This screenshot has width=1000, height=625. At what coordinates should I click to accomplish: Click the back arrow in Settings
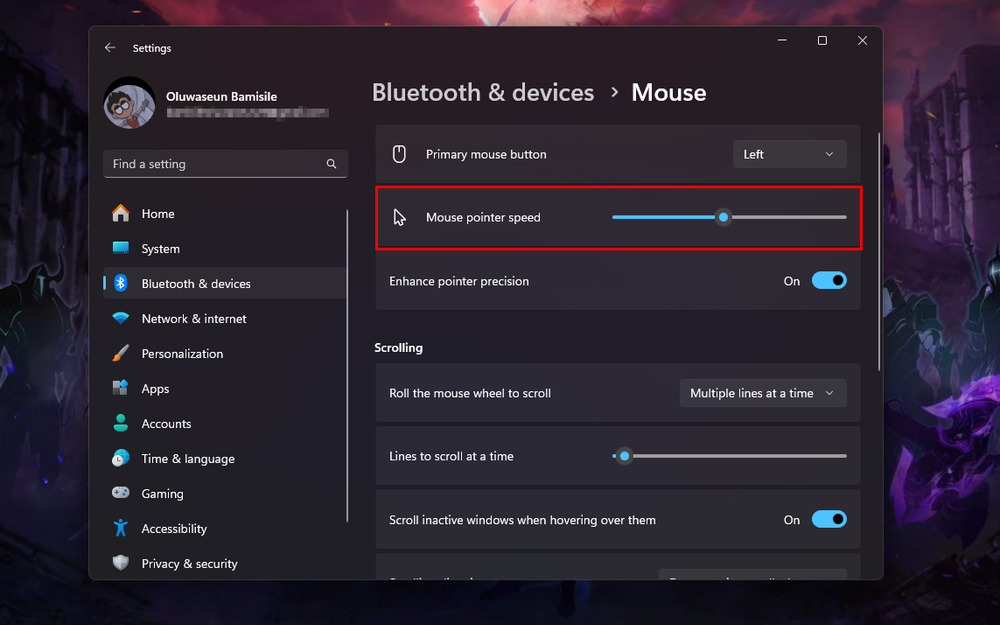(110, 47)
